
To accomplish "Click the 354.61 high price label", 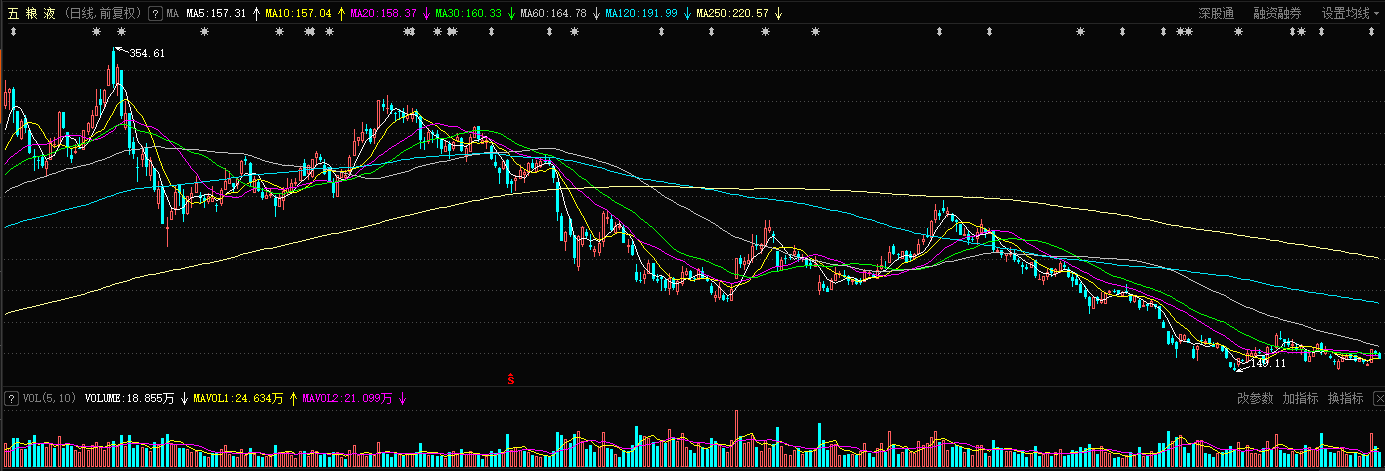I will 147,53.
